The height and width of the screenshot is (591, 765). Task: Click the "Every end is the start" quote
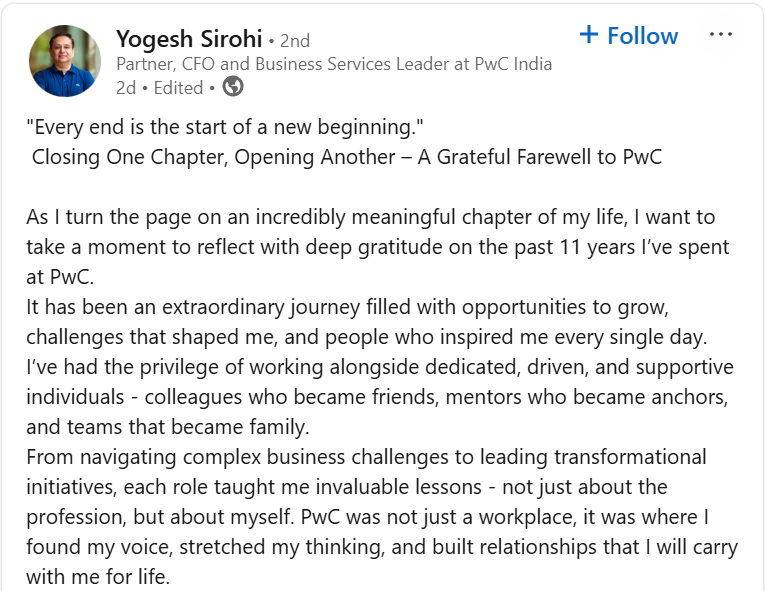225,127
